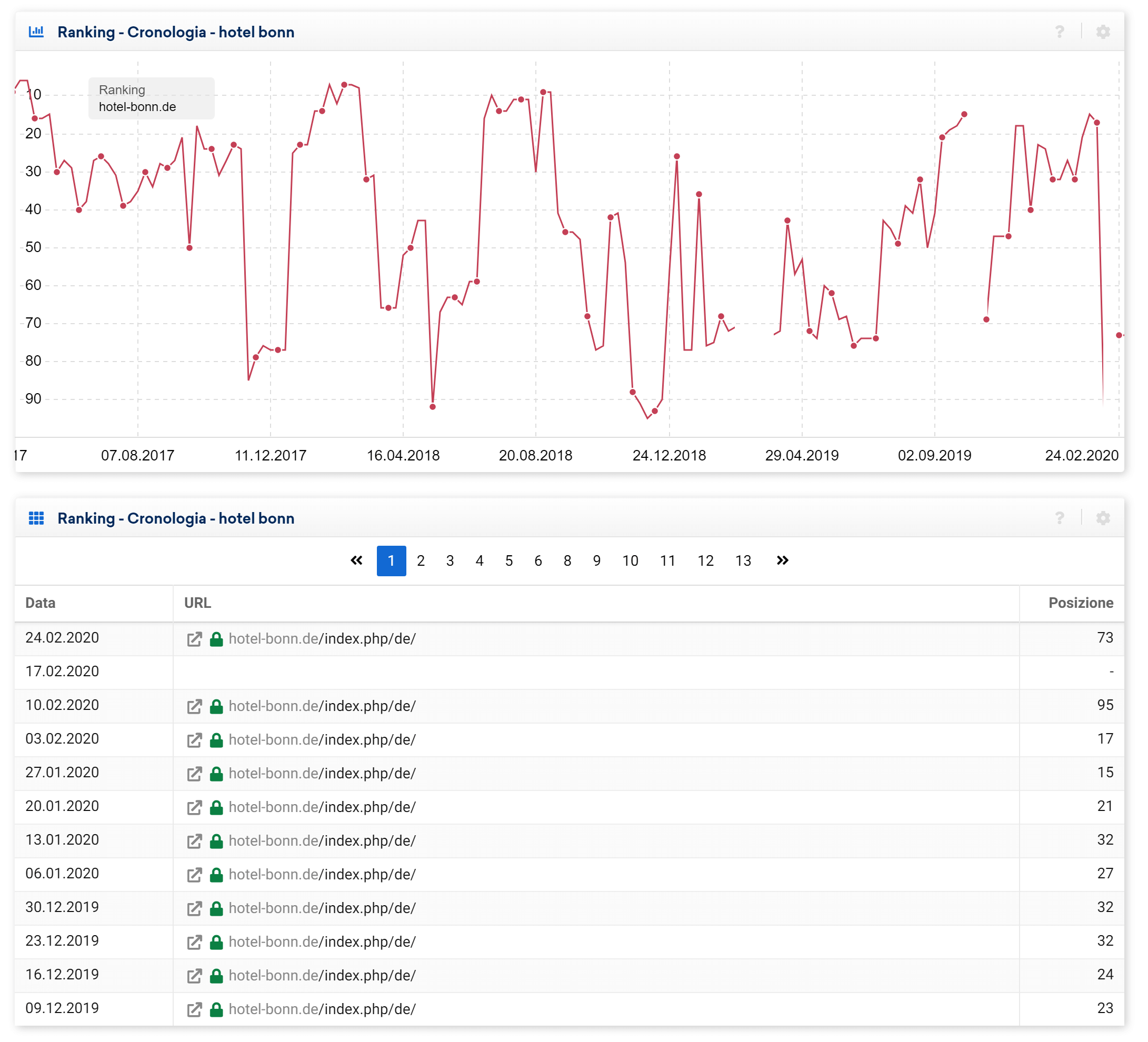Open external link icon for 30.12.2019 row
The width and height of the screenshot is (1148, 1042).
coord(194,908)
